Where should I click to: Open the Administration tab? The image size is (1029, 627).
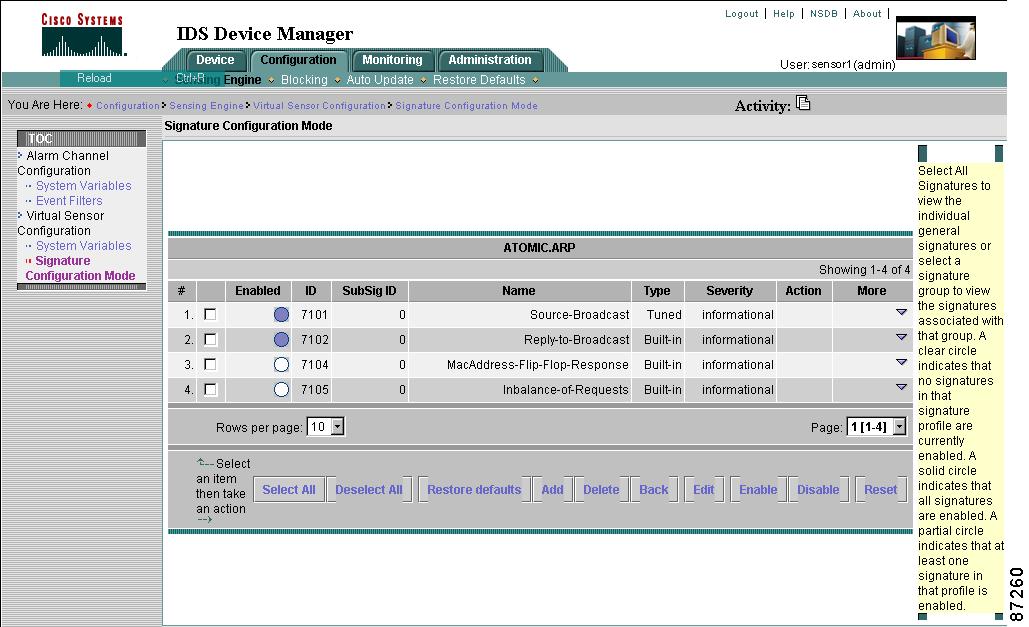[490, 60]
